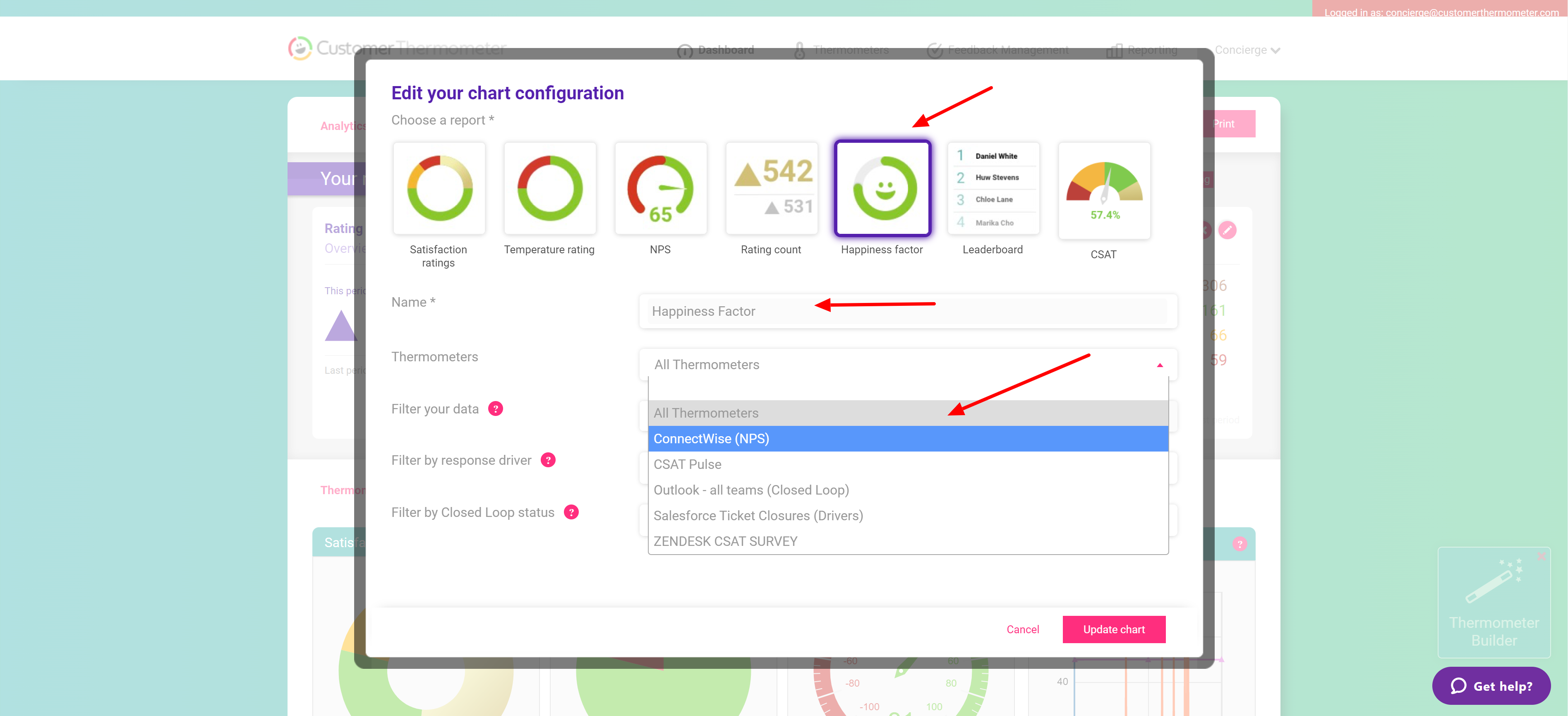Select the Leaderboard report
Viewport: 1568px width, 716px height.
(x=993, y=188)
